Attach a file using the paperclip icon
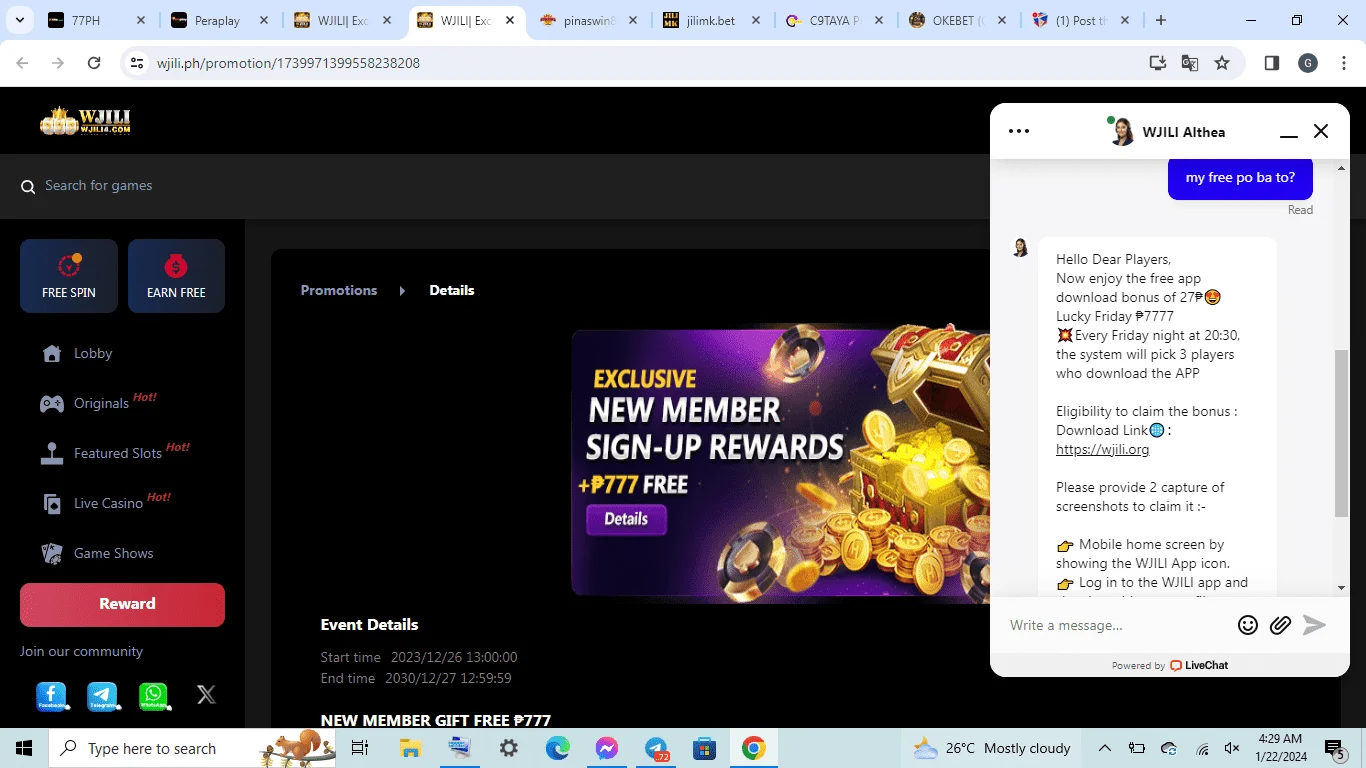This screenshot has height=768, width=1366. 1280,625
